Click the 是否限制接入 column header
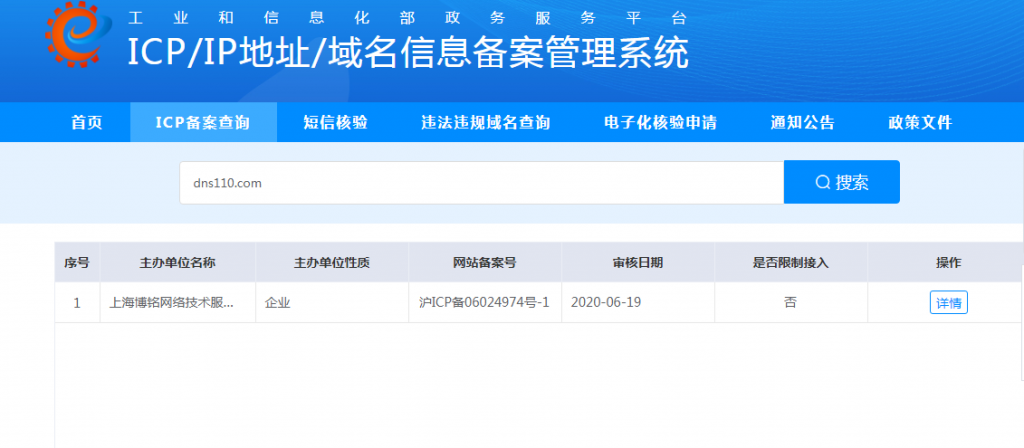Screen dimensions: 1024x448 (x=790, y=263)
